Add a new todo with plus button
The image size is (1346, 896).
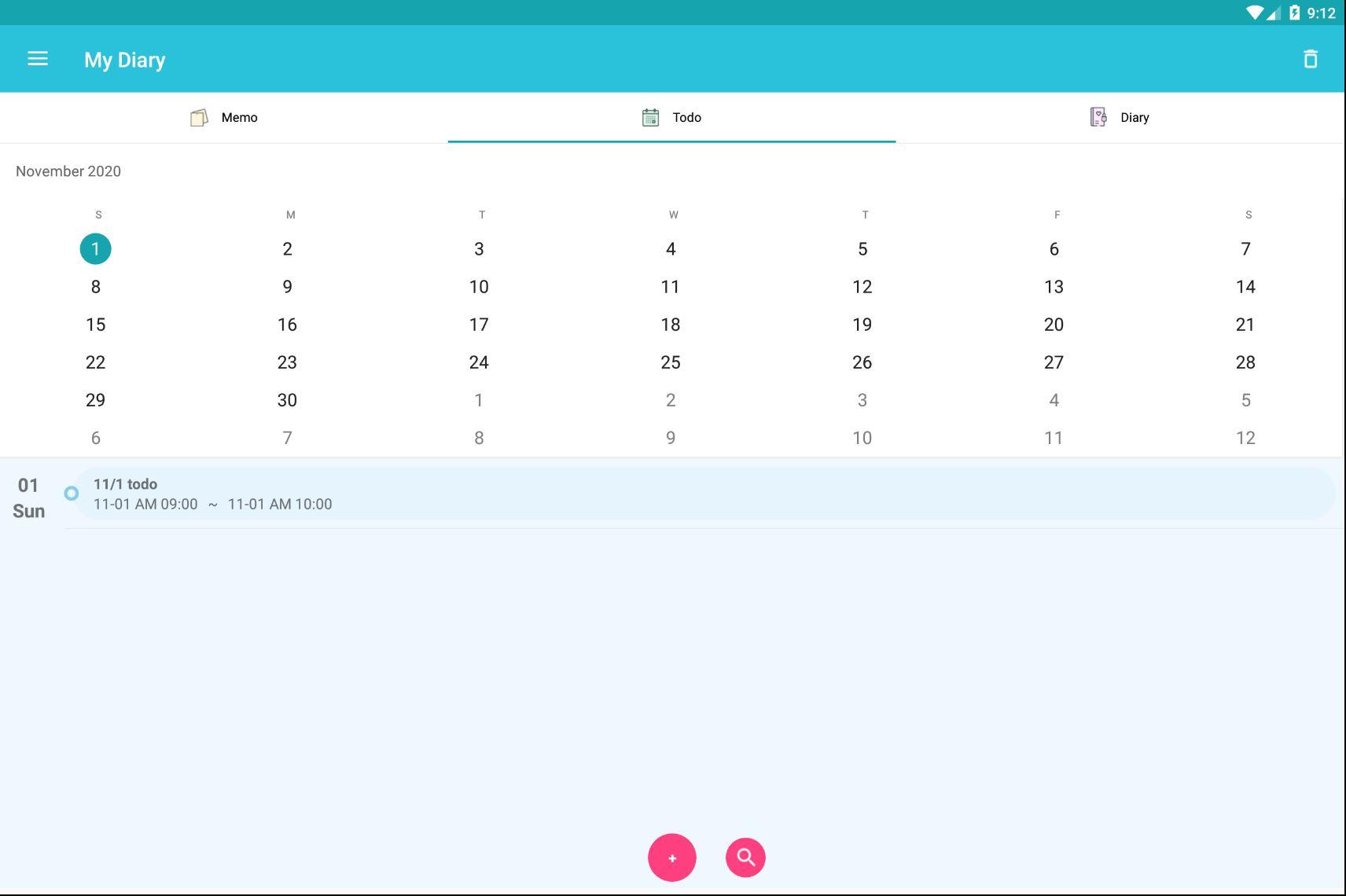click(671, 857)
